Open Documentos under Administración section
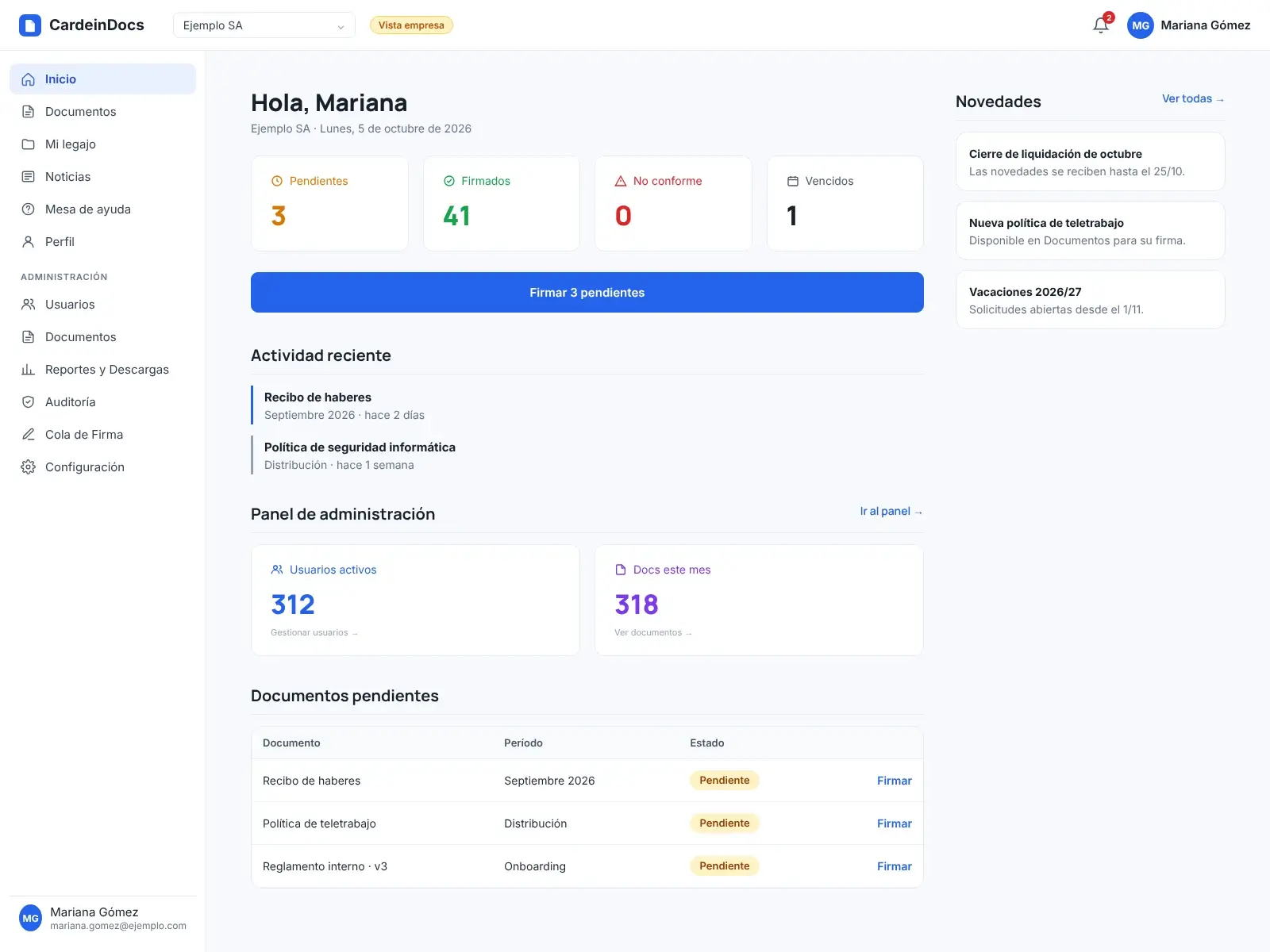 coord(103,337)
